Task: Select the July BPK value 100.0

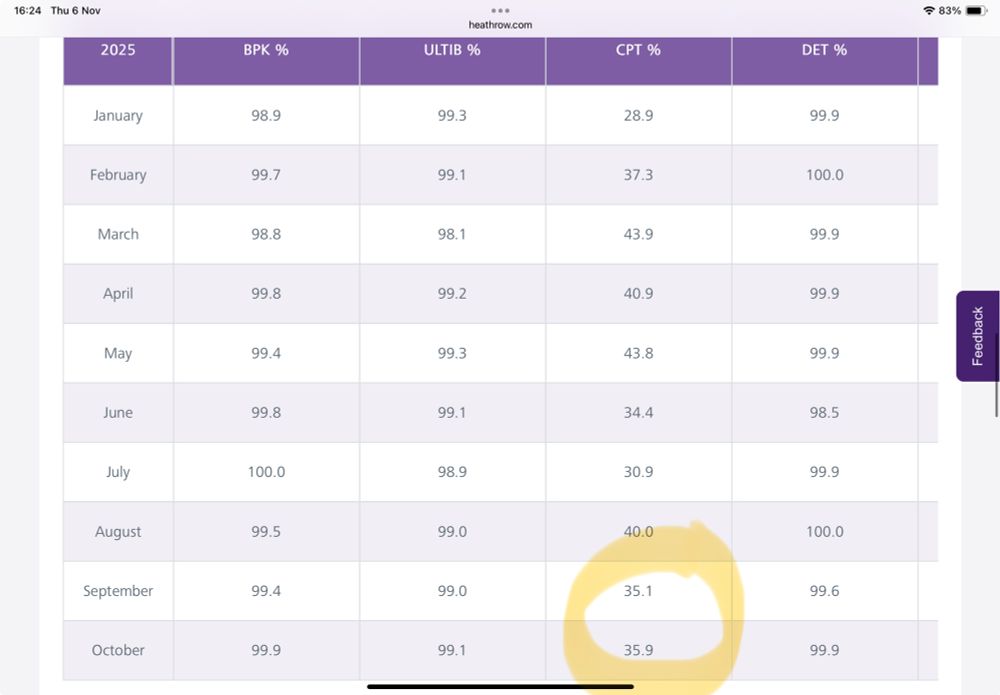Action: [x=266, y=472]
